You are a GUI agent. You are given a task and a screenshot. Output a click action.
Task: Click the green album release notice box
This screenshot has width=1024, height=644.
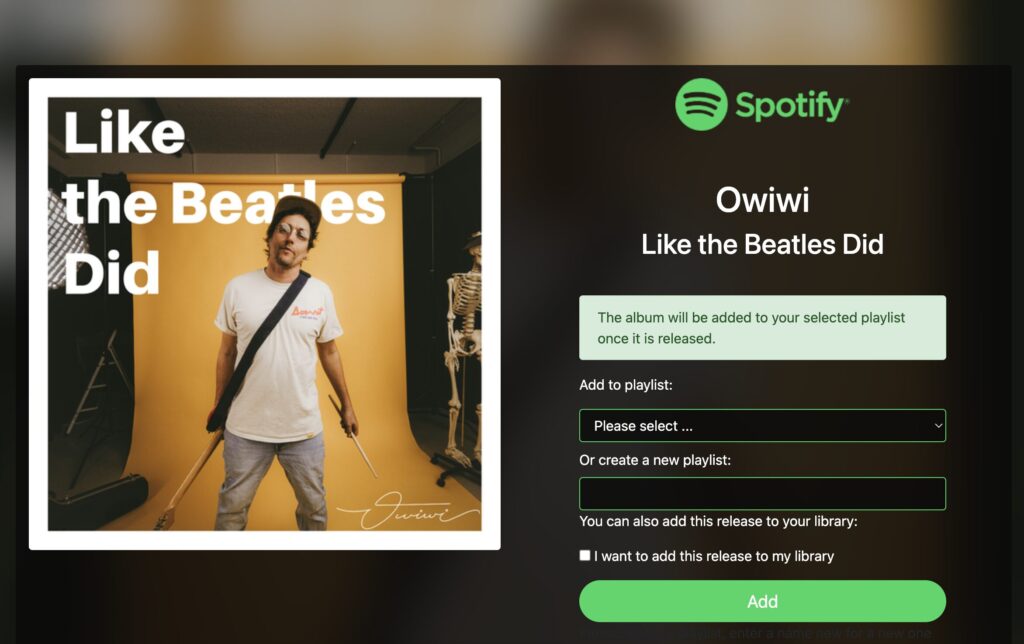click(x=762, y=327)
